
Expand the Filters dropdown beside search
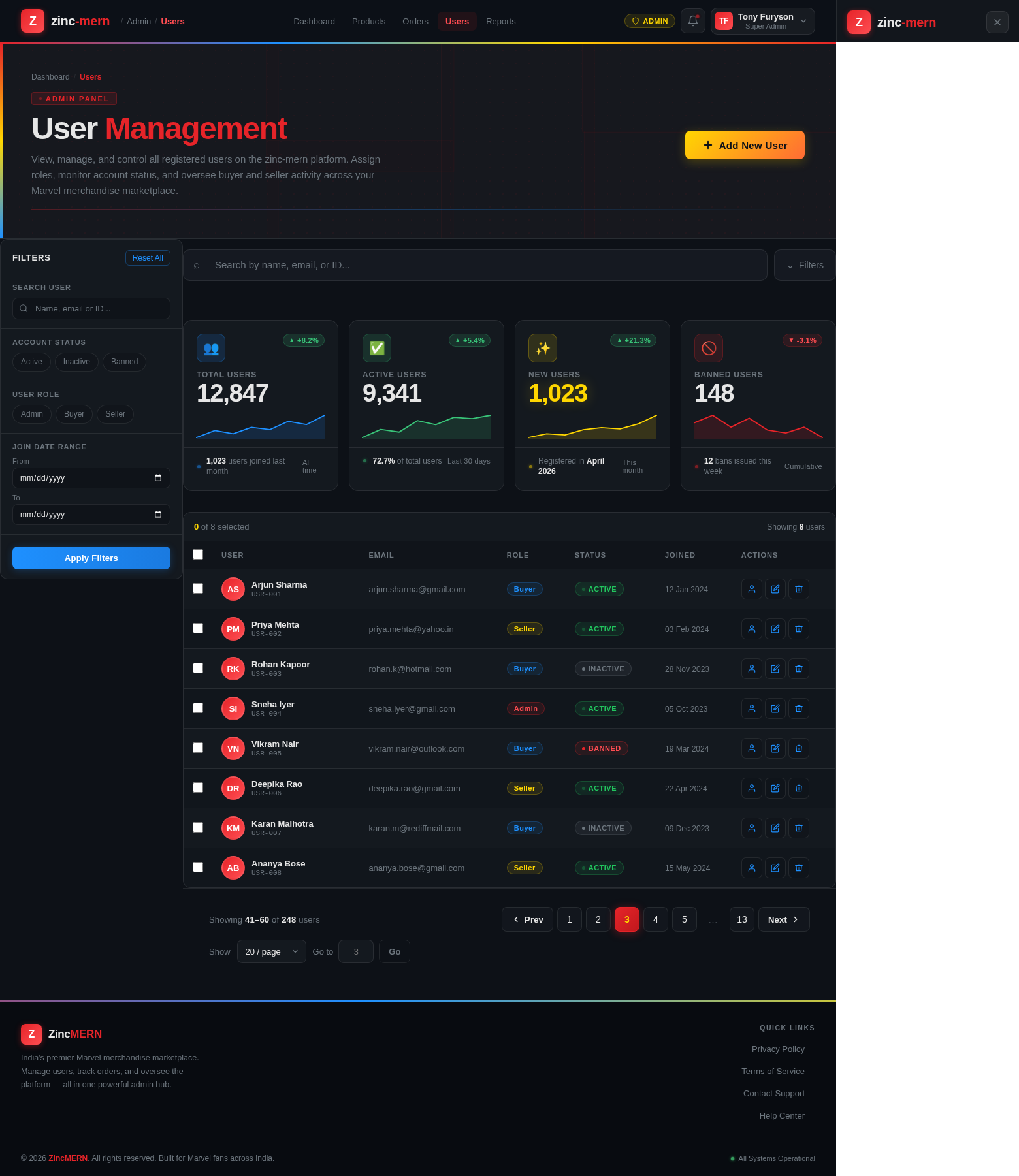805,265
